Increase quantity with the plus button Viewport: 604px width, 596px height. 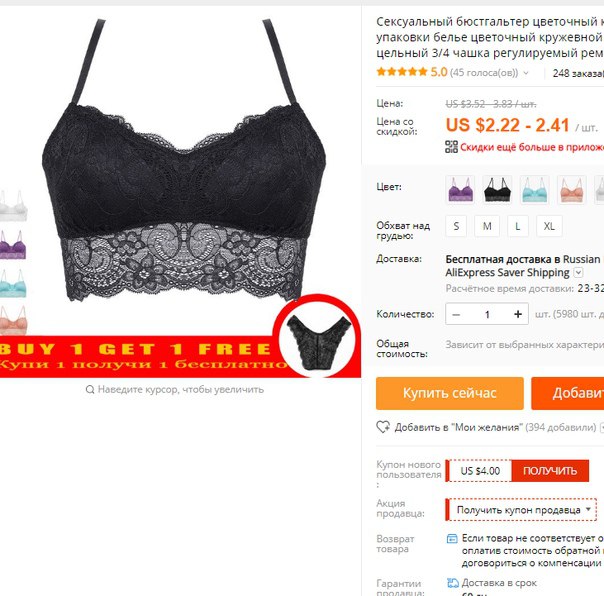(518, 314)
